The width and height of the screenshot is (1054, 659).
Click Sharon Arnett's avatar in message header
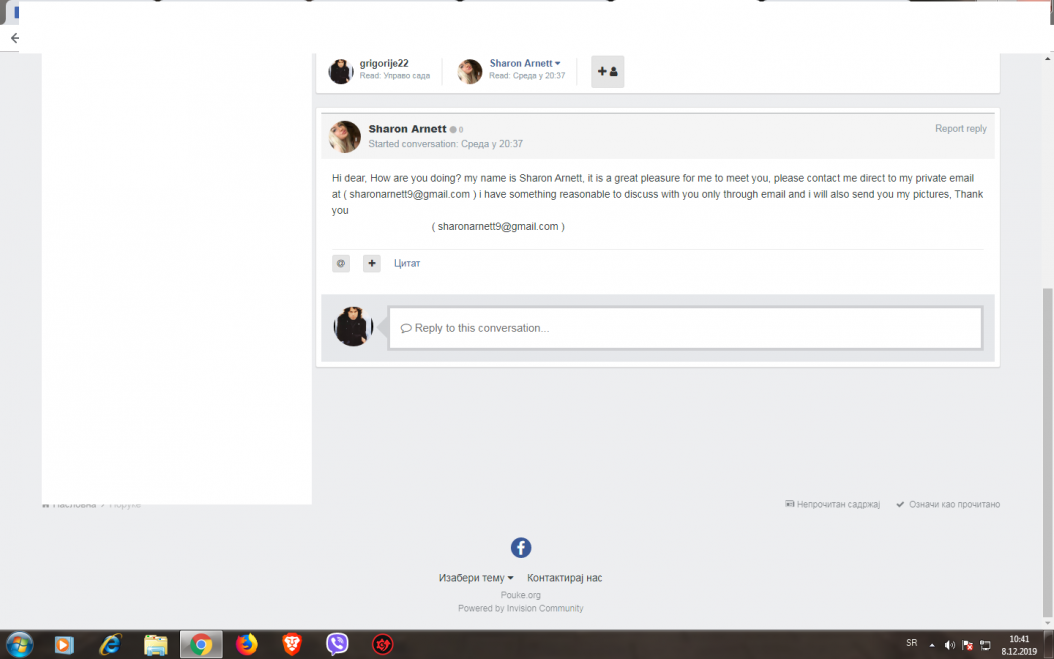point(344,137)
